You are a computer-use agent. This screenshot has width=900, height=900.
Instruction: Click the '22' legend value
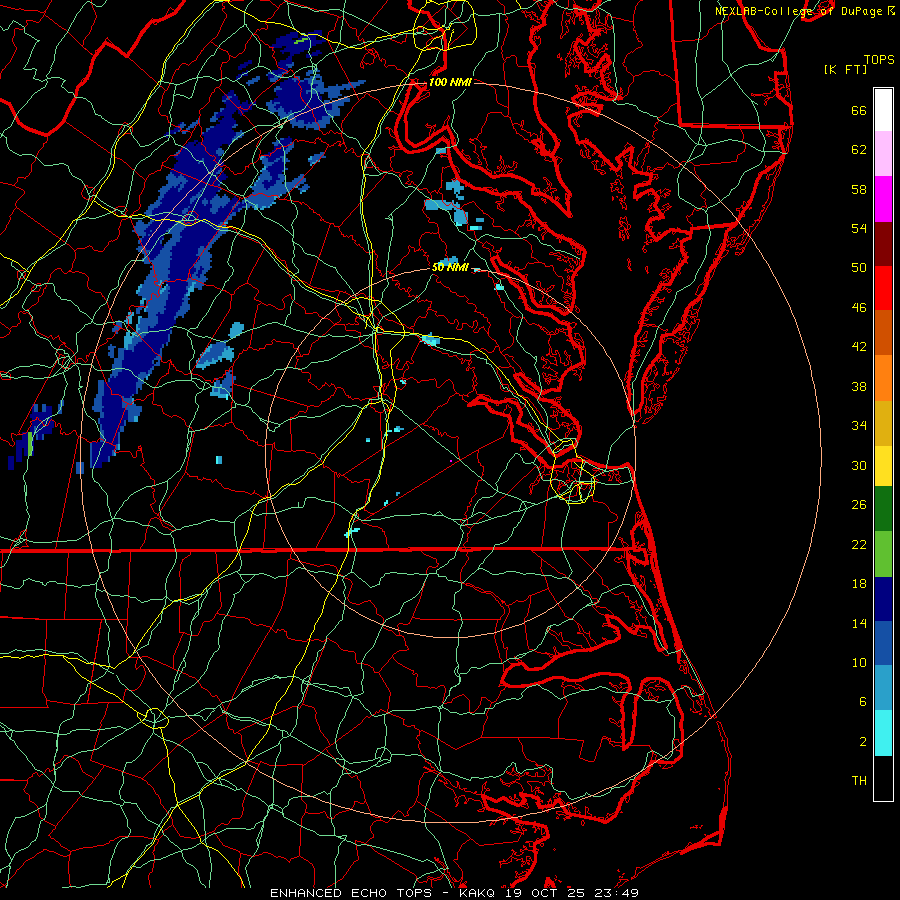click(x=859, y=544)
